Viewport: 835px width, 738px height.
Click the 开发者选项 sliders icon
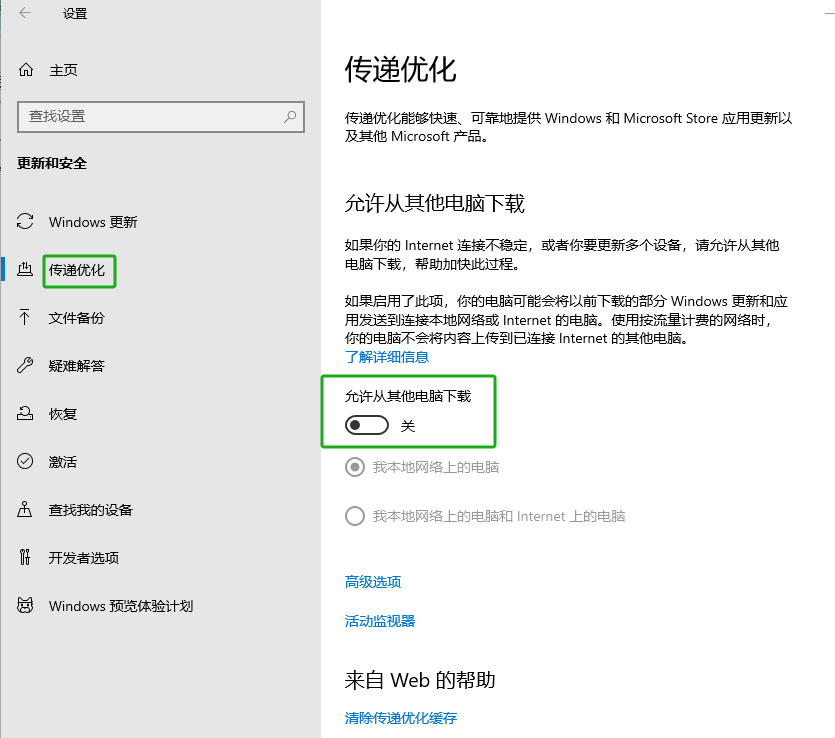pyautogui.click(x=26, y=558)
